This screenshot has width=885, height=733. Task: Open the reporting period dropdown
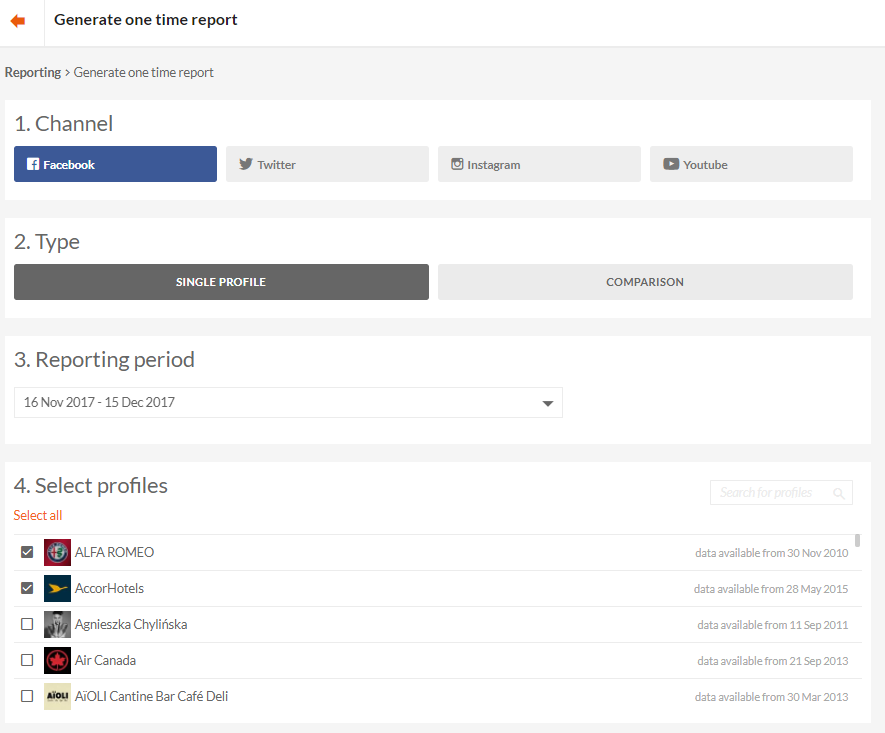tap(288, 402)
